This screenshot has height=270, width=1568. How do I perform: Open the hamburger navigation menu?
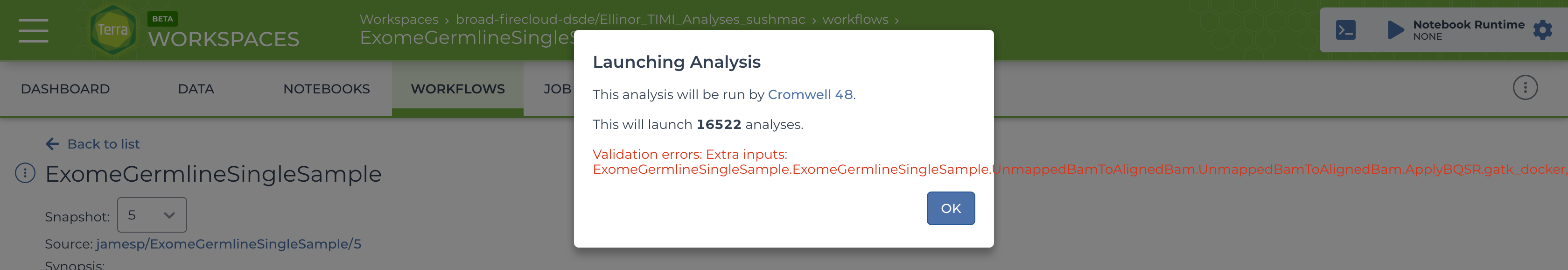coord(34,30)
